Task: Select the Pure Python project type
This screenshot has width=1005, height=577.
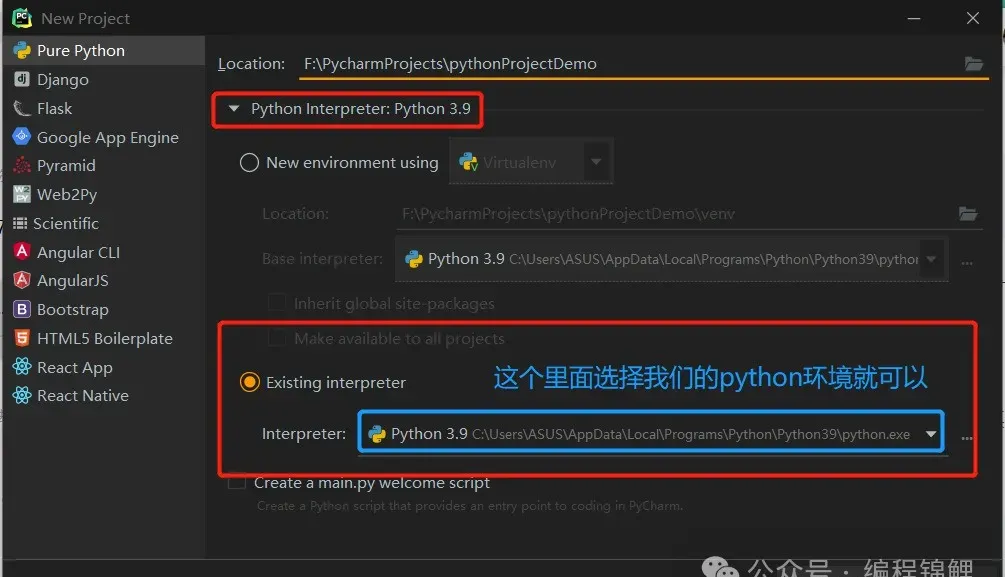Action: 104,50
